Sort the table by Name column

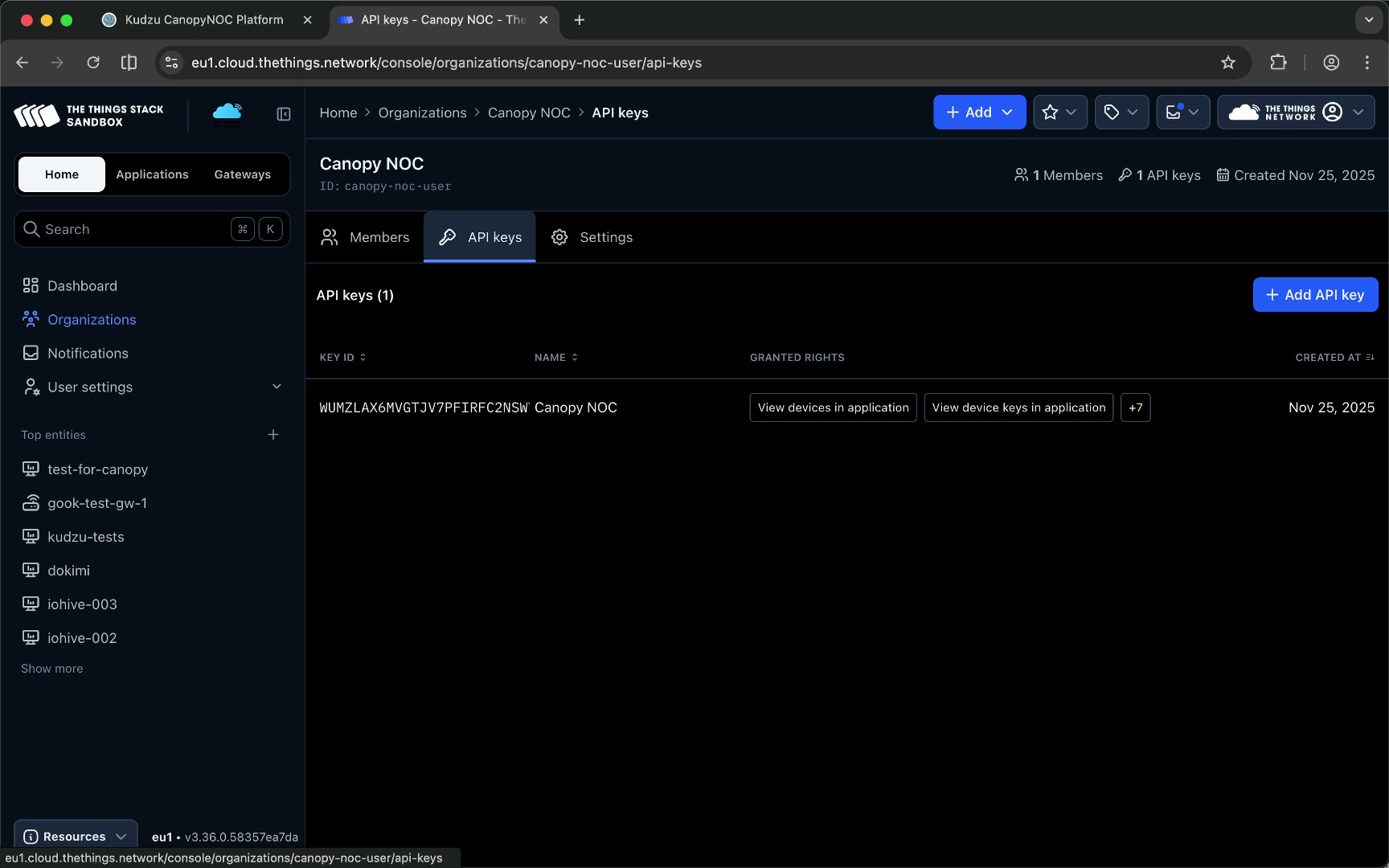pyautogui.click(x=556, y=358)
